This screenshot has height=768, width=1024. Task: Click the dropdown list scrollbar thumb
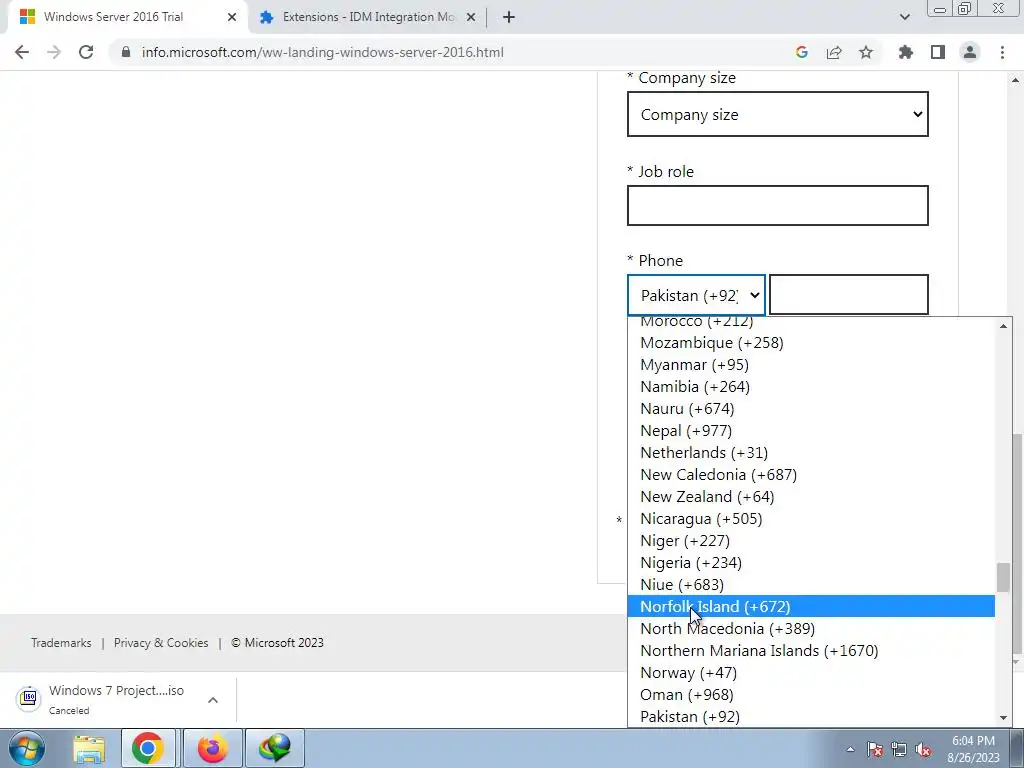tap(1003, 577)
